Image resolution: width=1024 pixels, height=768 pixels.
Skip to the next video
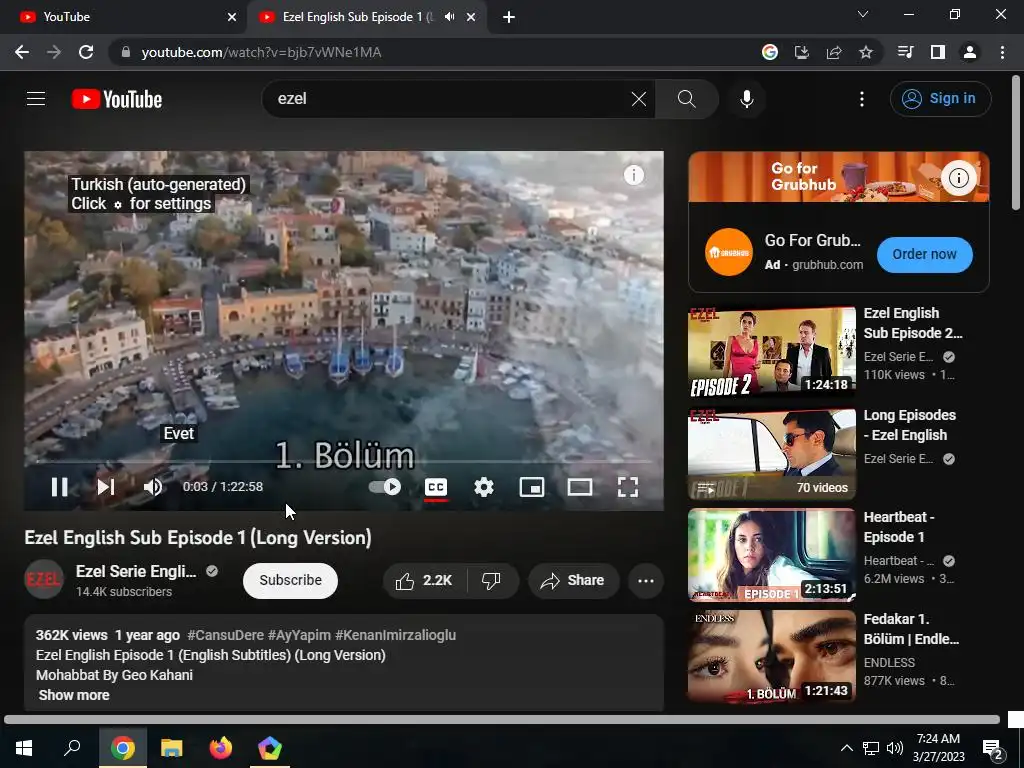pos(106,487)
